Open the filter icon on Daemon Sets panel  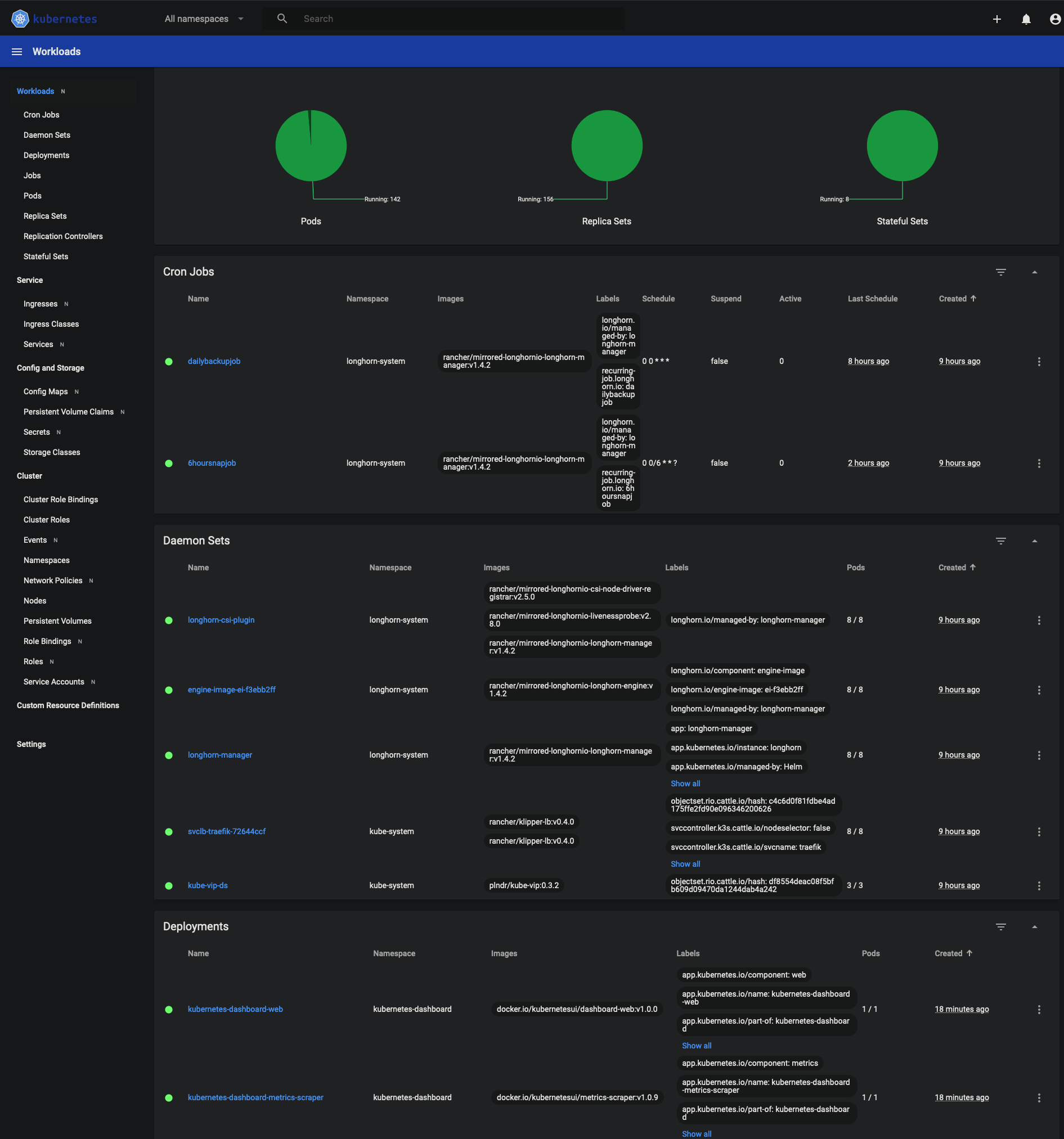click(1001, 541)
